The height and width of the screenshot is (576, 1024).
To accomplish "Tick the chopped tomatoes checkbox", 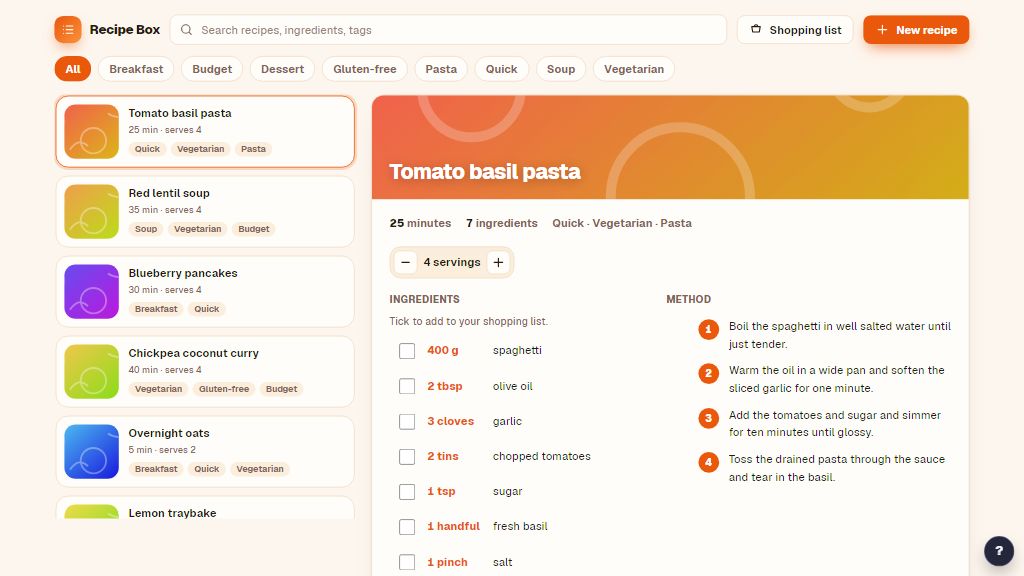I will [x=407, y=456].
